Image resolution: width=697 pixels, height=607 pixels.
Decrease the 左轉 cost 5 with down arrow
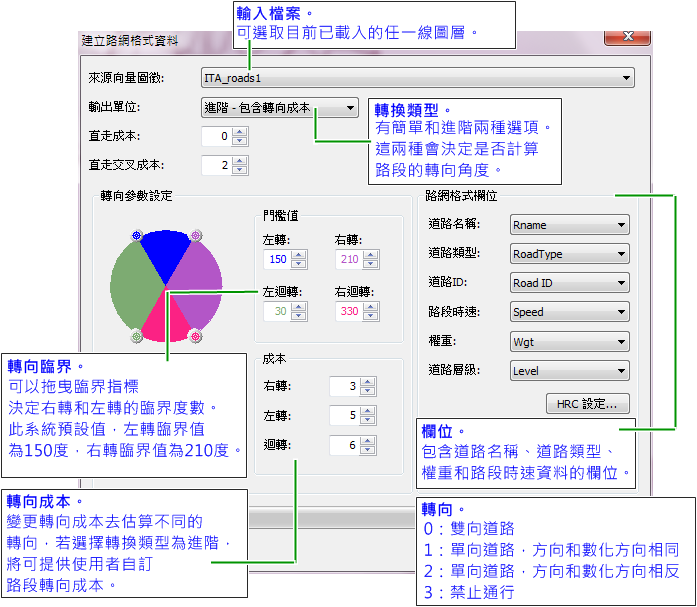[368, 420]
